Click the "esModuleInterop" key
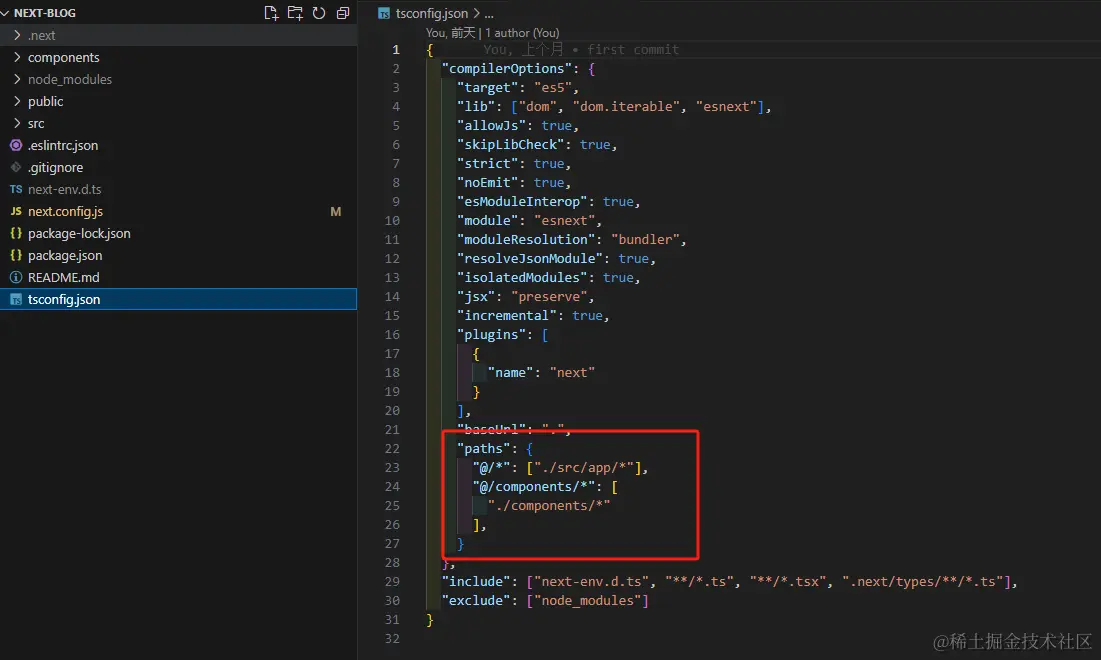 pos(522,202)
